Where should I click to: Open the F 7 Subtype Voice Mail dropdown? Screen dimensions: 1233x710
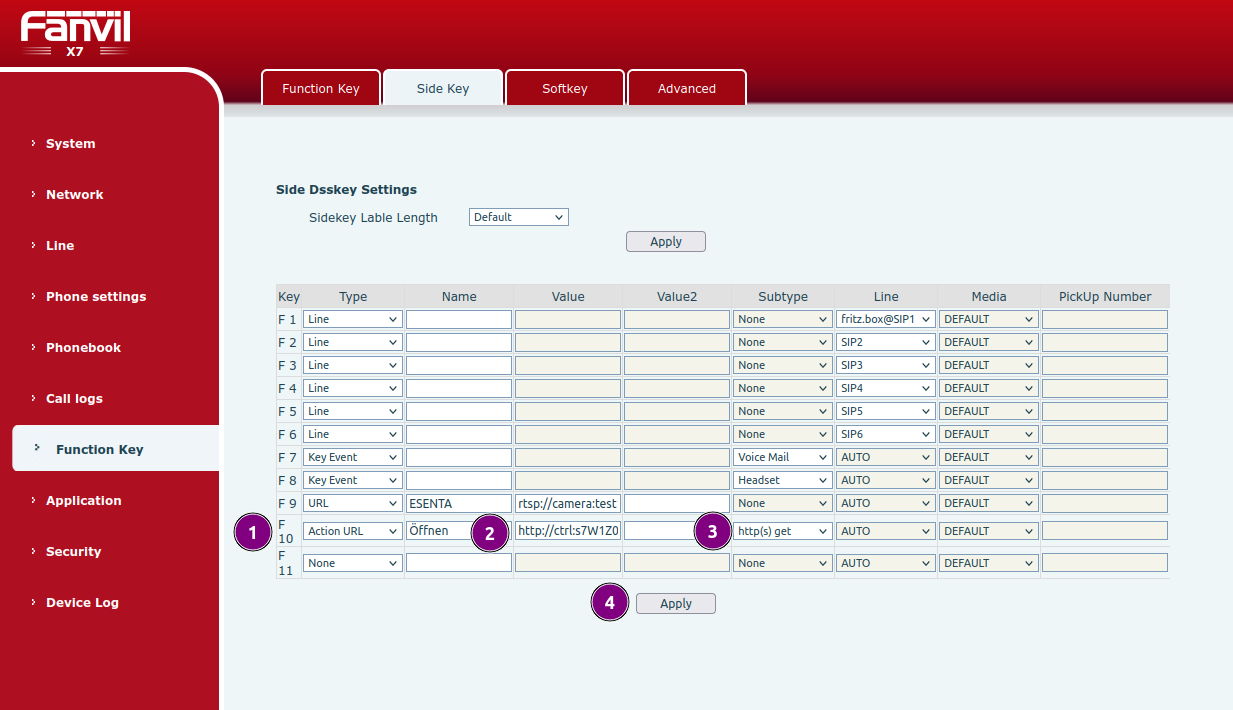pyautogui.click(x=783, y=457)
